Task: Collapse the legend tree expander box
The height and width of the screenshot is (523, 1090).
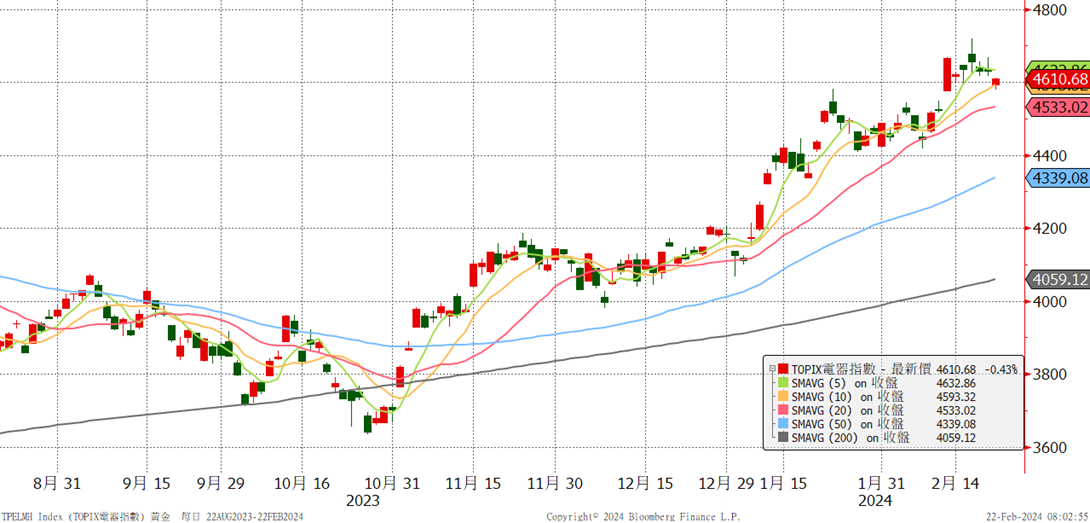Action: [772, 369]
